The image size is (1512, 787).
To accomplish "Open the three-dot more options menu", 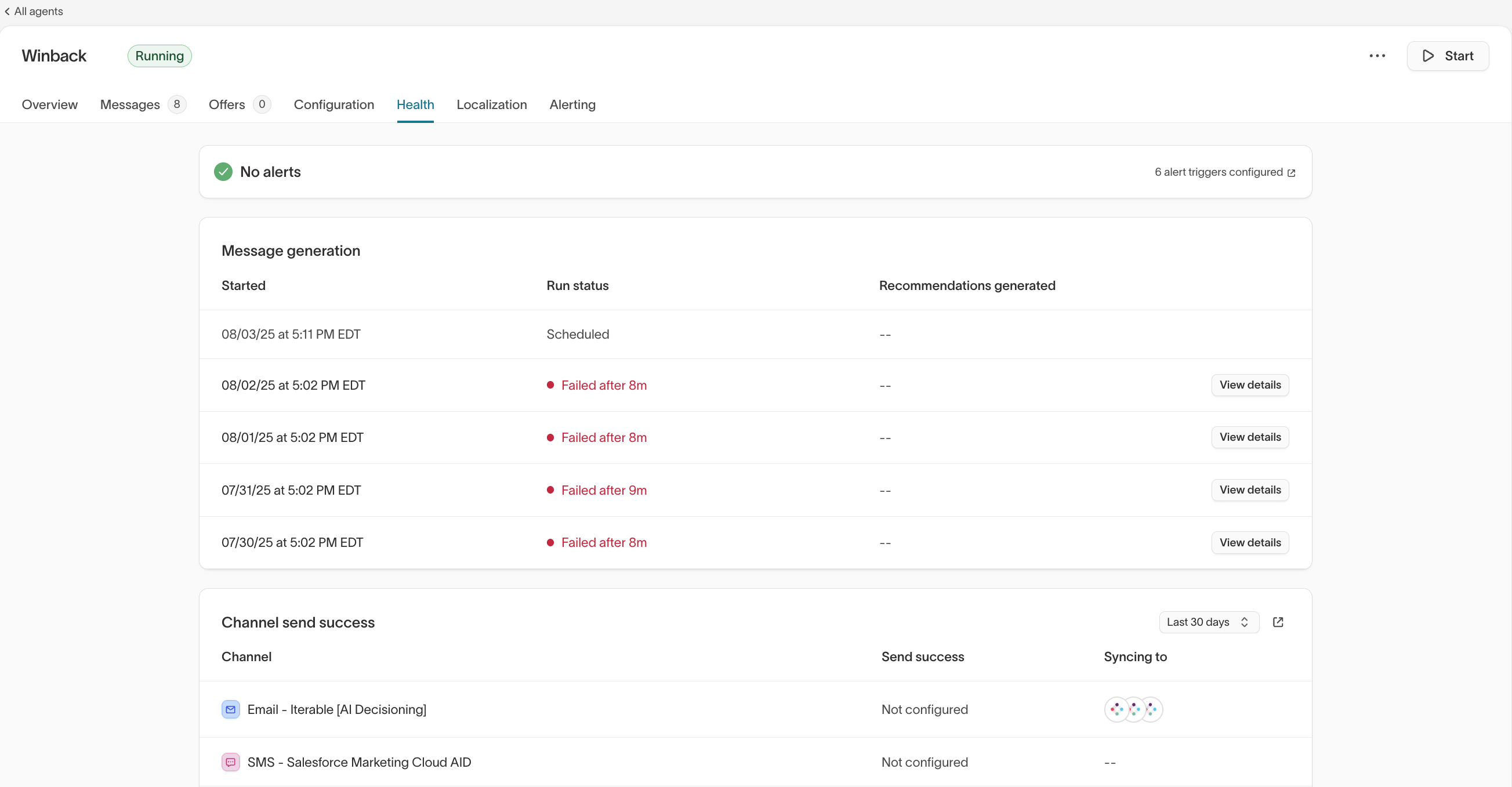I will click(x=1377, y=56).
